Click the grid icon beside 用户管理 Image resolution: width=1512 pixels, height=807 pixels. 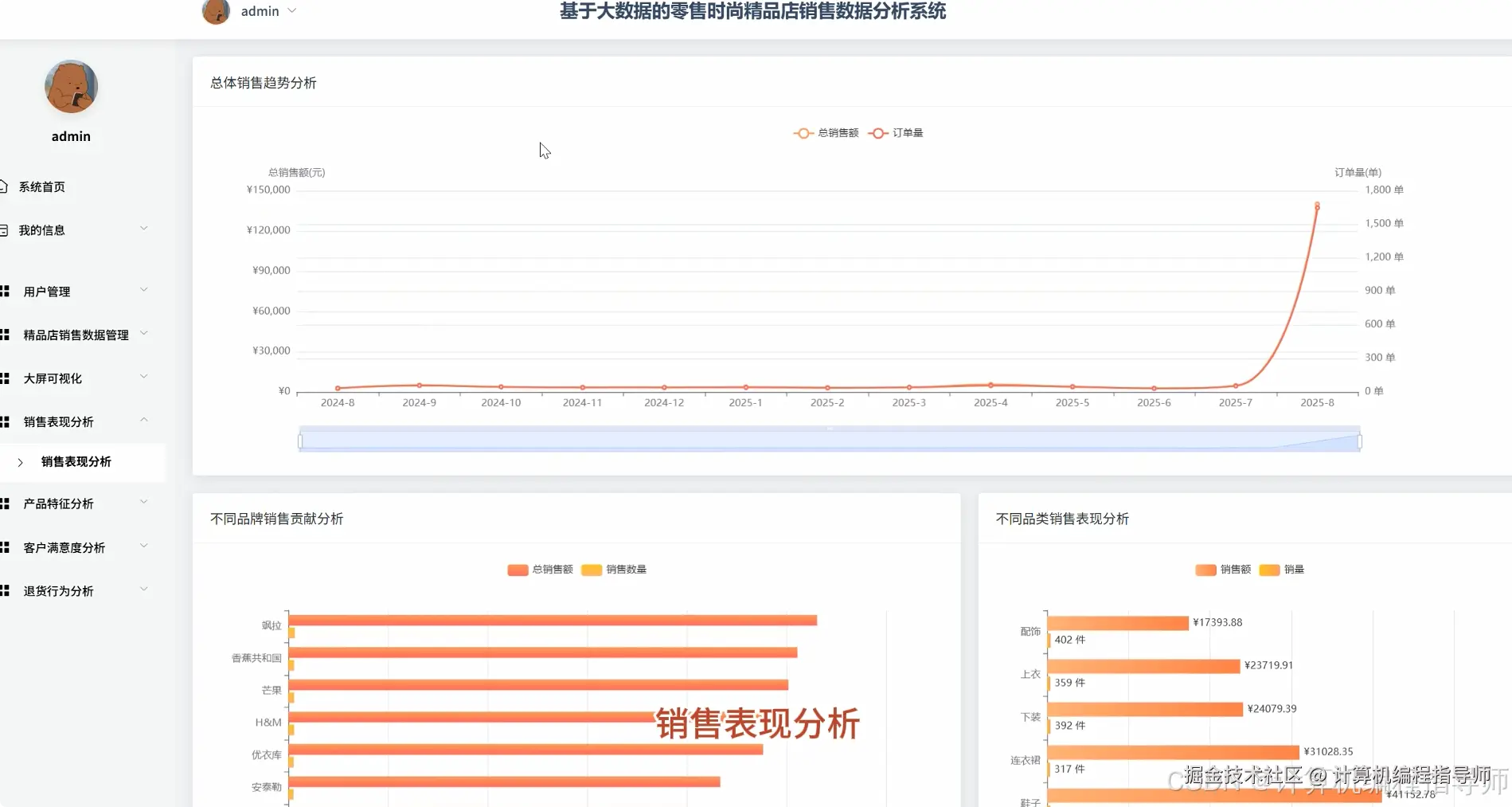point(5,292)
